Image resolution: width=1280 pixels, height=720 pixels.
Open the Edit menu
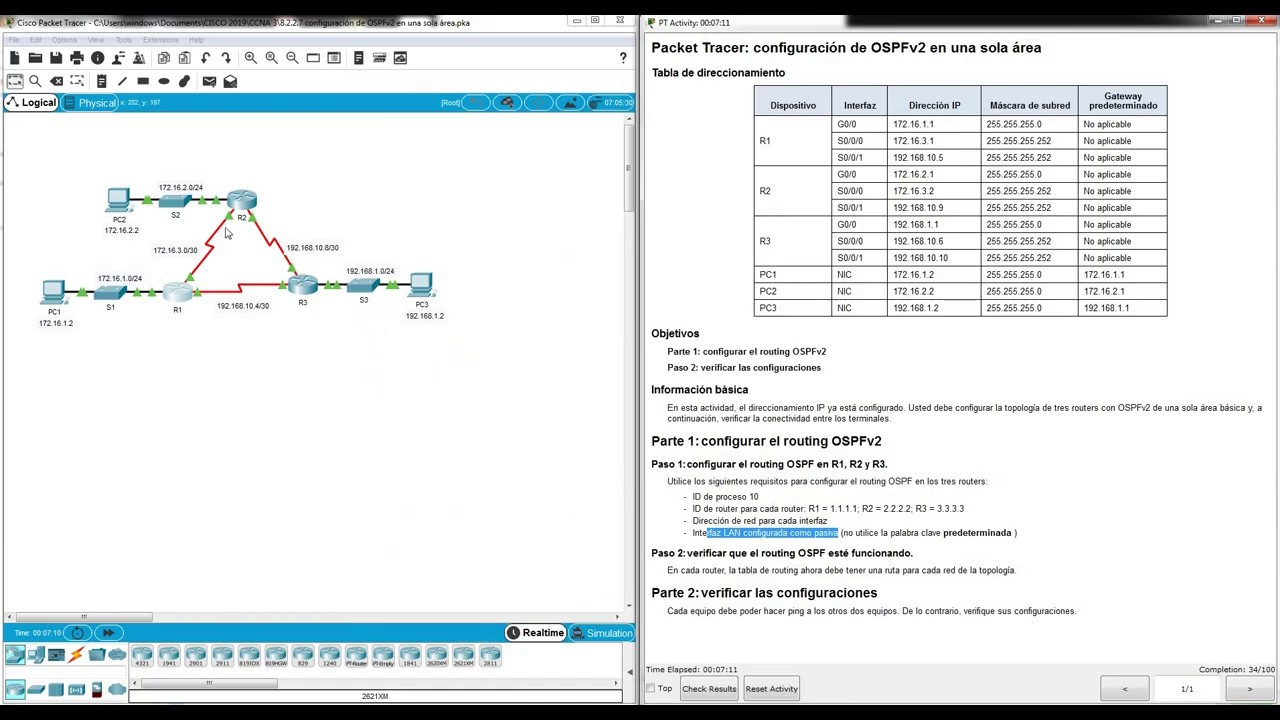tap(36, 40)
